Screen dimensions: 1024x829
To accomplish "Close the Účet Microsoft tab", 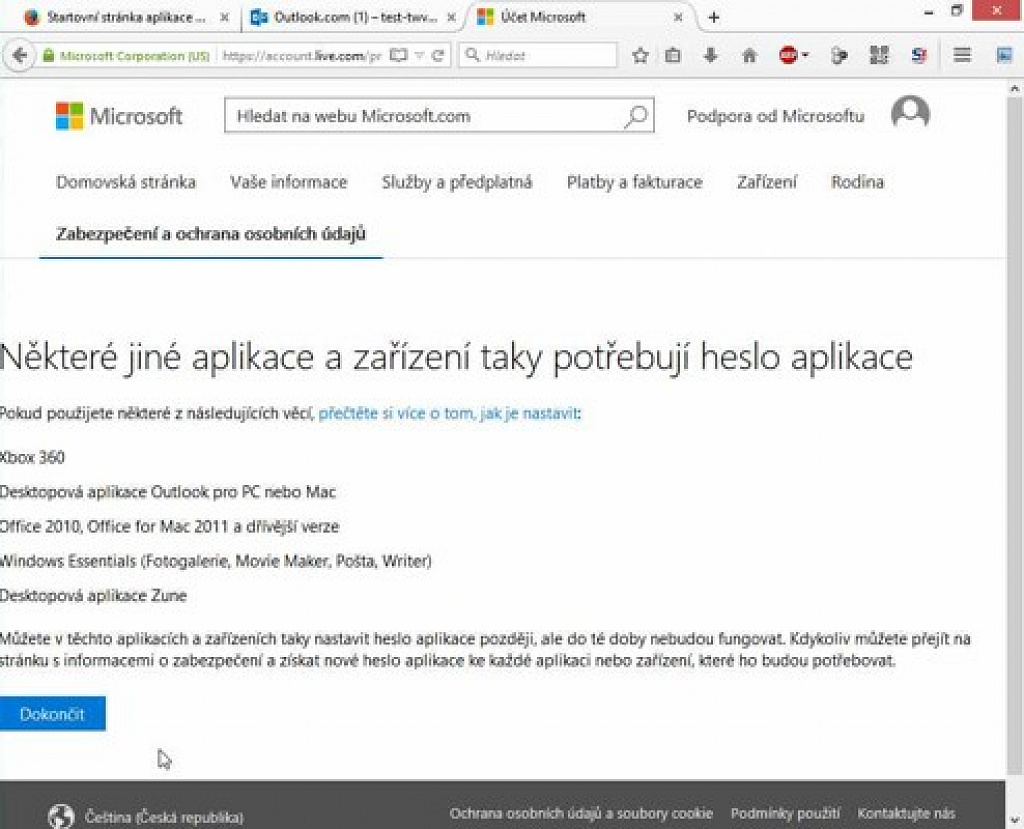I will (678, 18).
